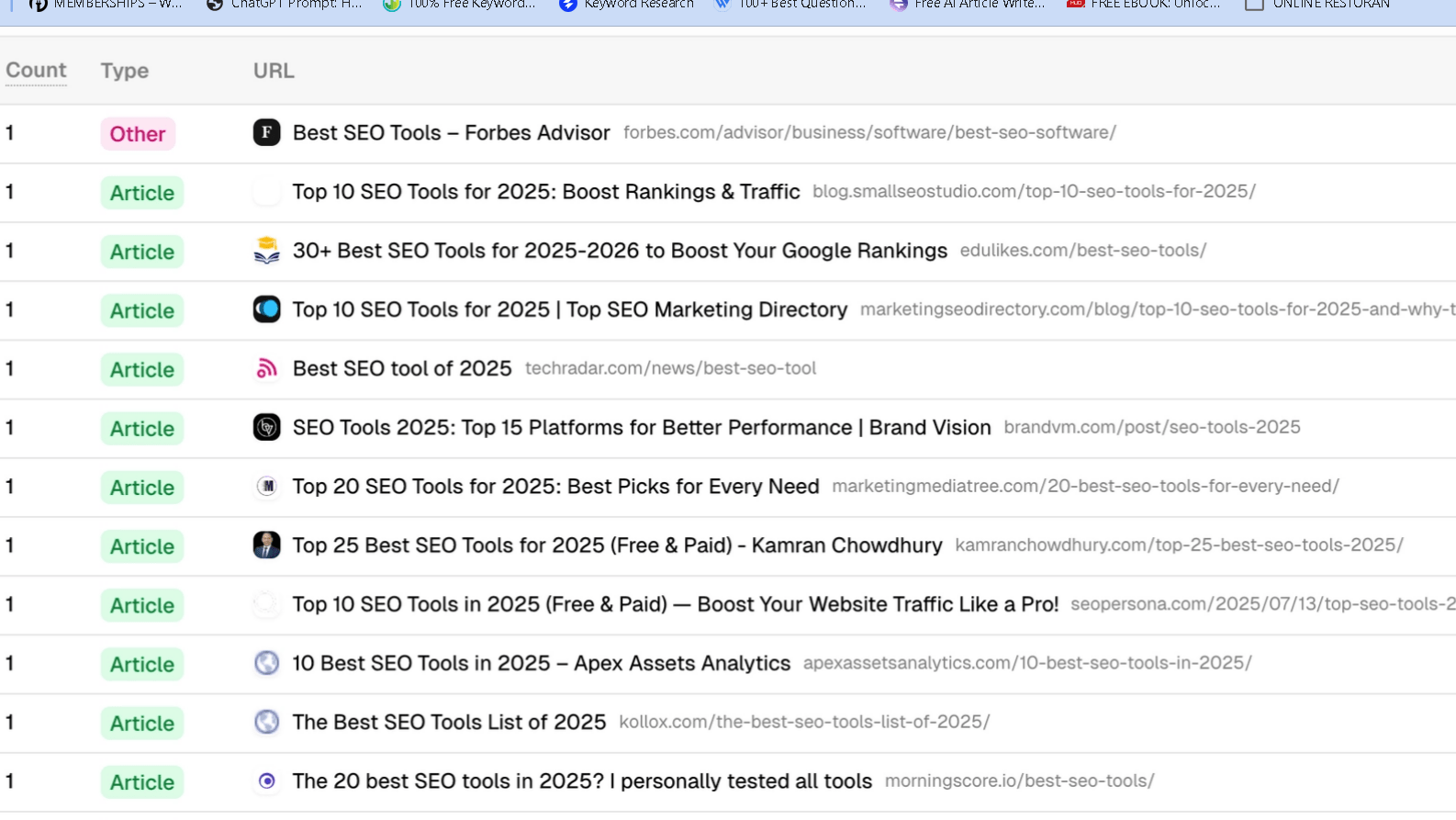This screenshot has width=1456, height=820.
Task: Open 'Best SEO tool of 2025' link
Action: tap(401, 368)
